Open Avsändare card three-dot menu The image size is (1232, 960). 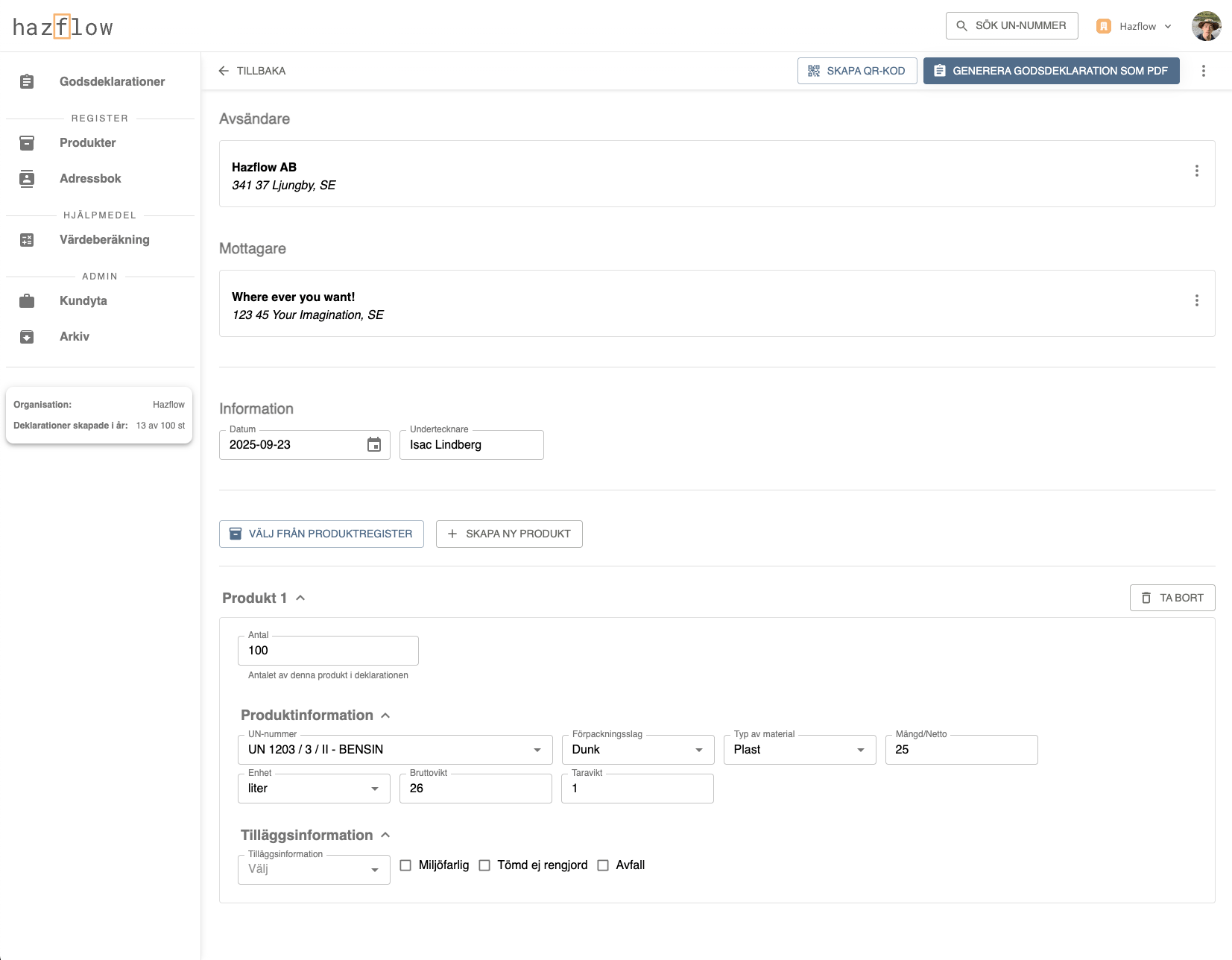point(1196,171)
